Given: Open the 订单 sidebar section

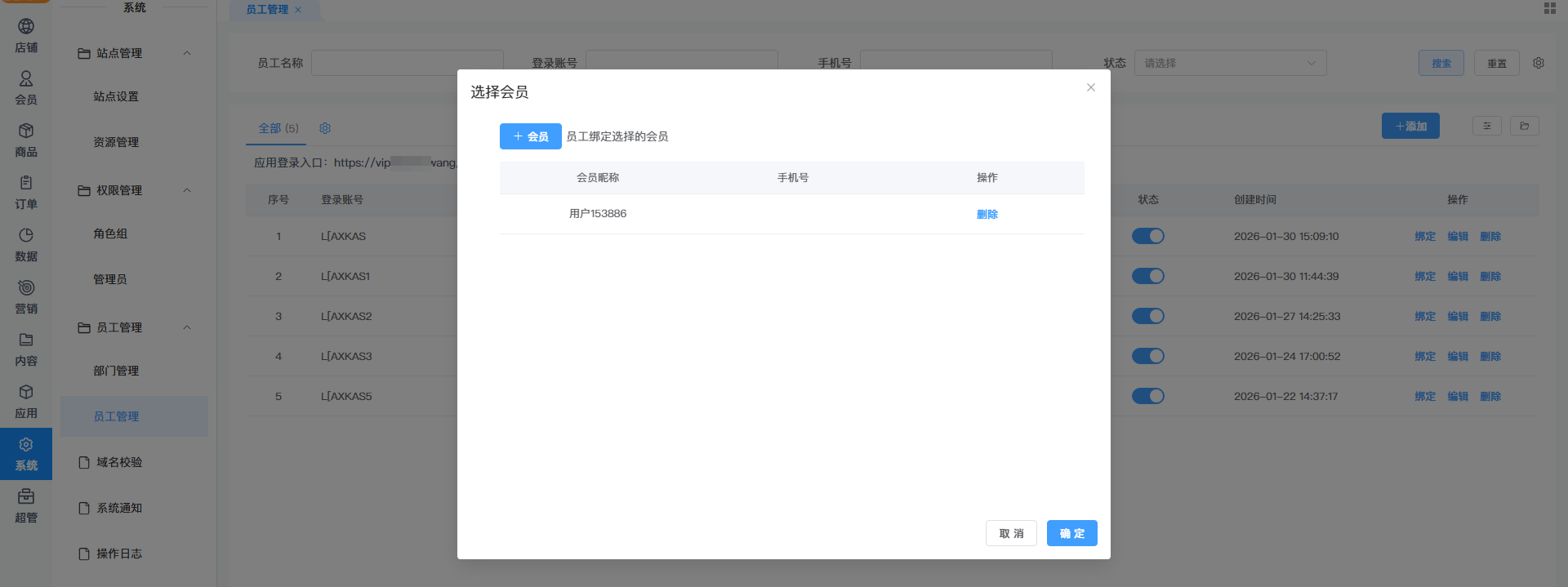Looking at the screenshot, I should click(26, 193).
